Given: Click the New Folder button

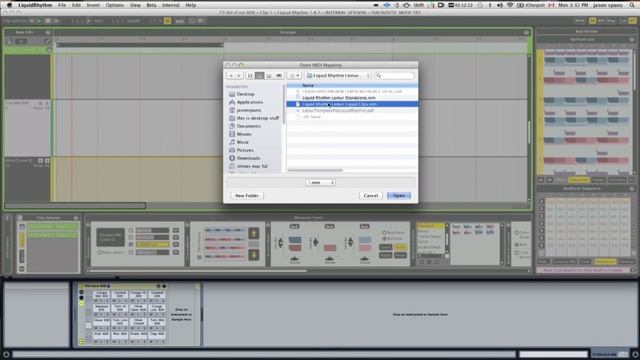Looking at the screenshot, I should point(247,196).
